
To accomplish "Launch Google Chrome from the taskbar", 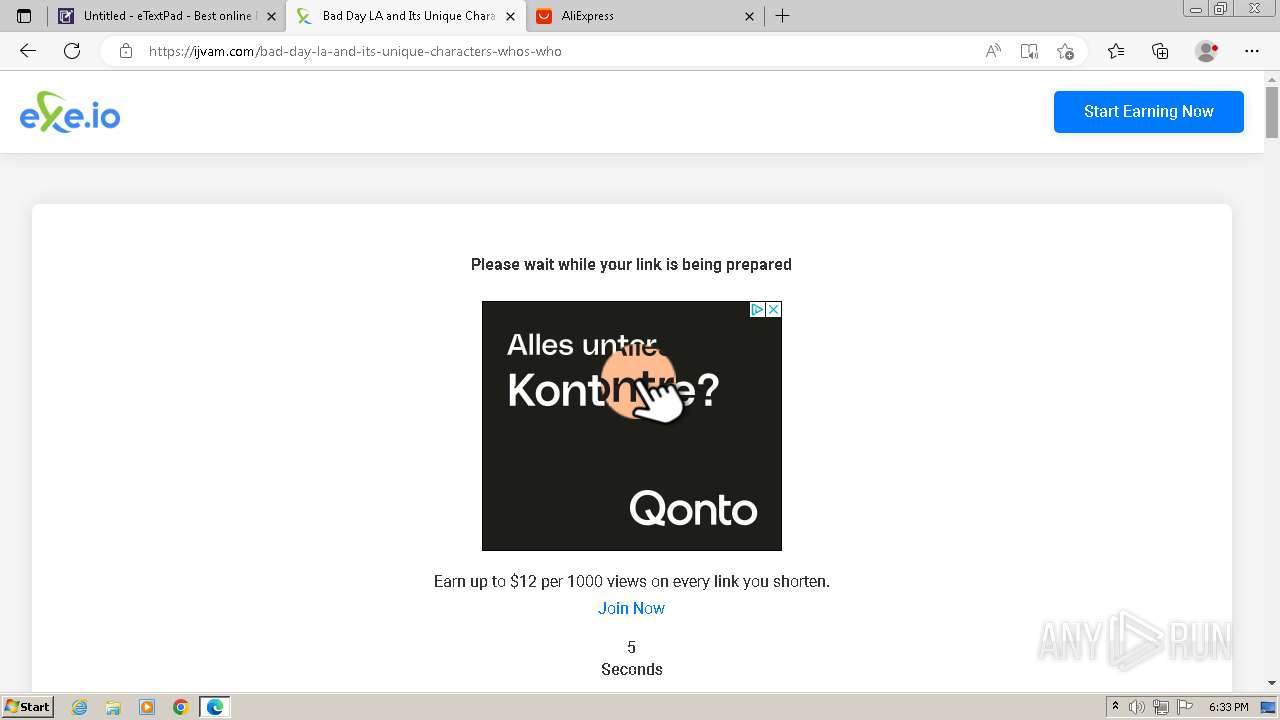I will tap(181, 707).
